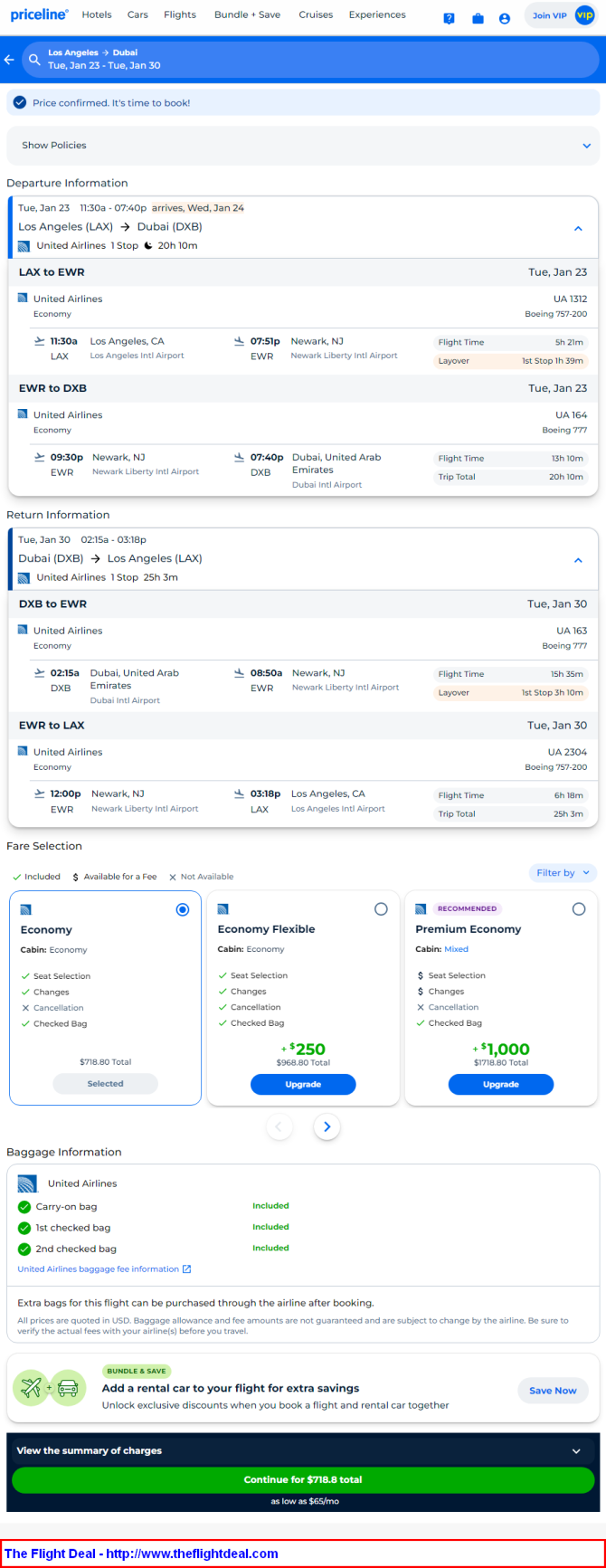Open the Hotels menu item
The width and height of the screenshot is (606, 1568).
pos(97,15)
